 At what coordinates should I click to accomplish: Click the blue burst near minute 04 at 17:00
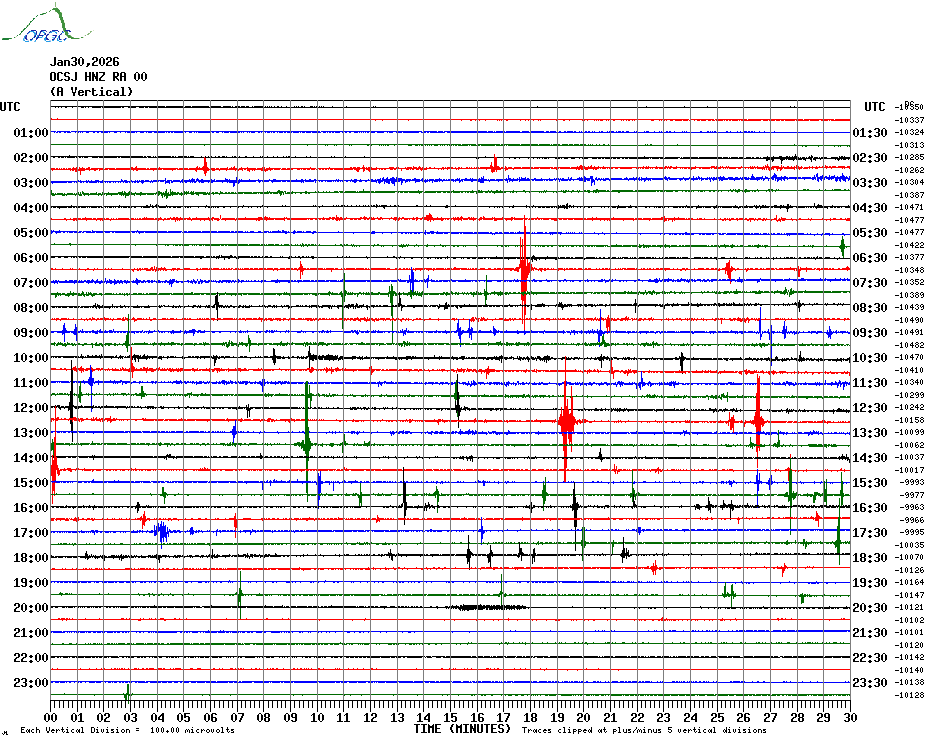[x=161, y=532]
